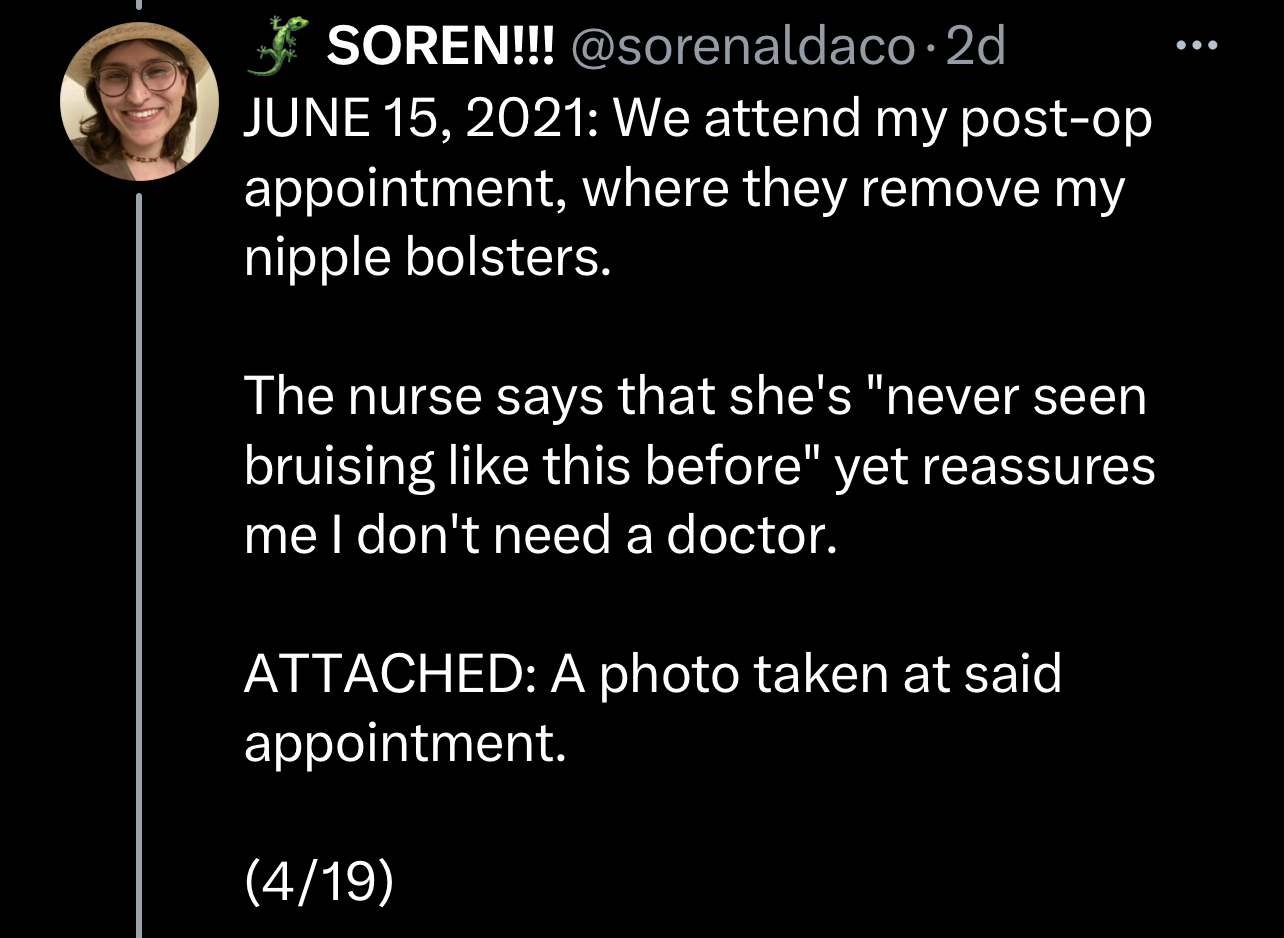Click the line beginning "The nurse says"
Screen dimensions: 1284x938
click(x=696, y=399)
